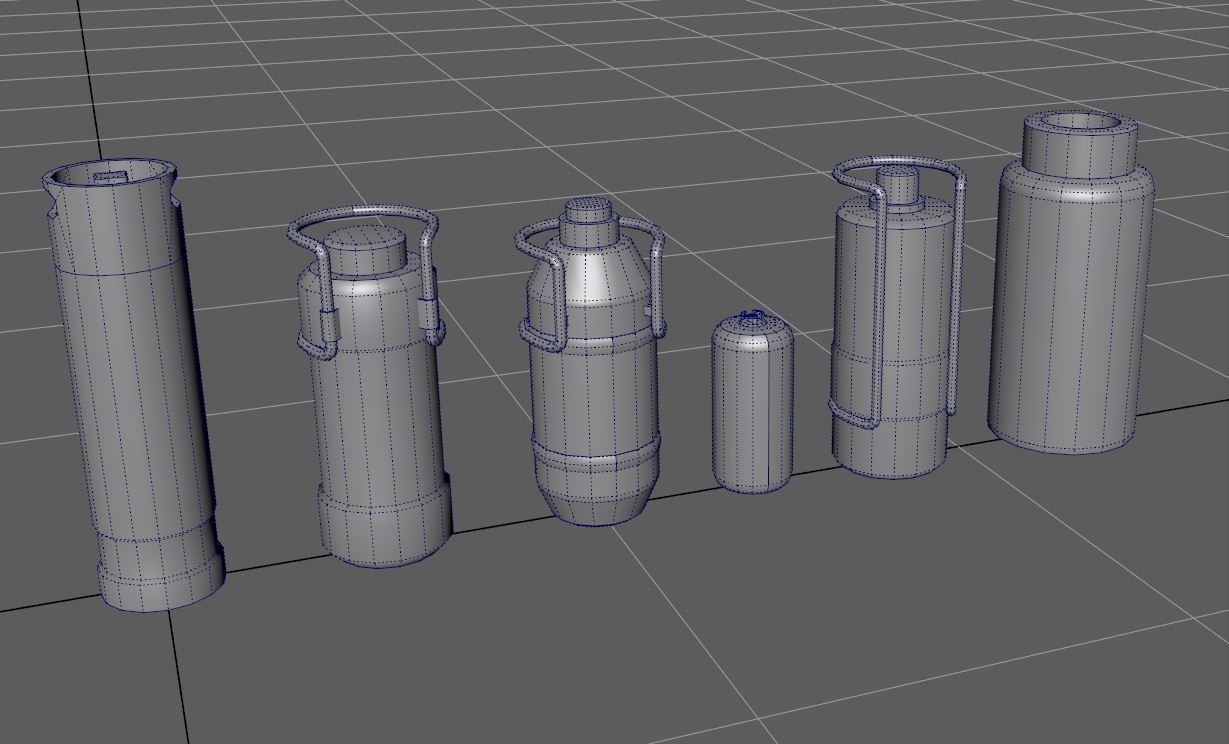1229x744 pixels.
Task: Select the wide-neck jar model without a handle
Action: tap(1070, 282)
